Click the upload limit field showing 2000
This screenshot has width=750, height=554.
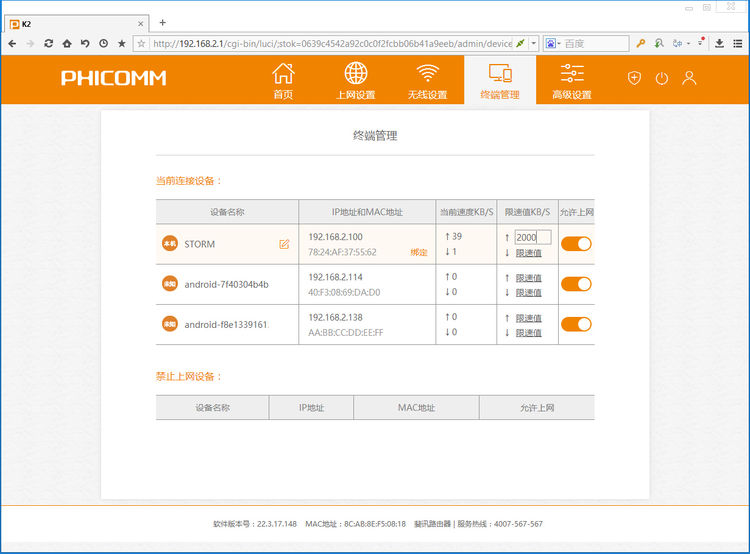coord(532,237)
